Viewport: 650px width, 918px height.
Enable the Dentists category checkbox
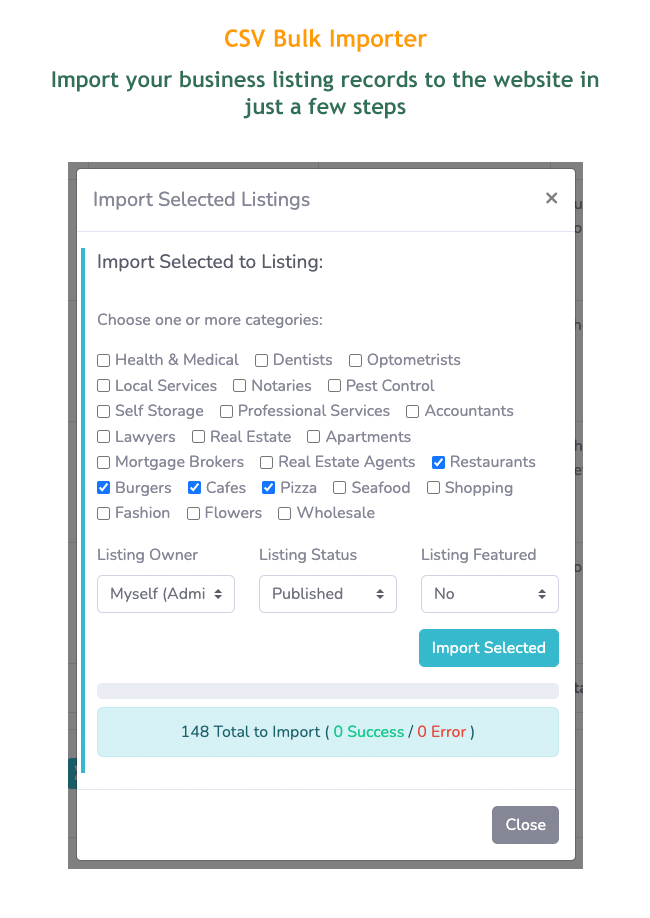tap(262, 360)
